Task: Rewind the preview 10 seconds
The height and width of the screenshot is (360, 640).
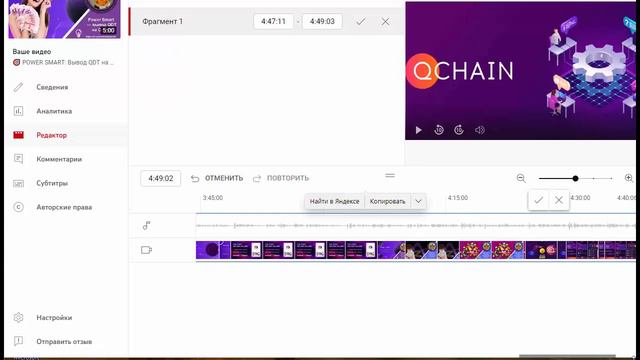Action: click(439, 130)
